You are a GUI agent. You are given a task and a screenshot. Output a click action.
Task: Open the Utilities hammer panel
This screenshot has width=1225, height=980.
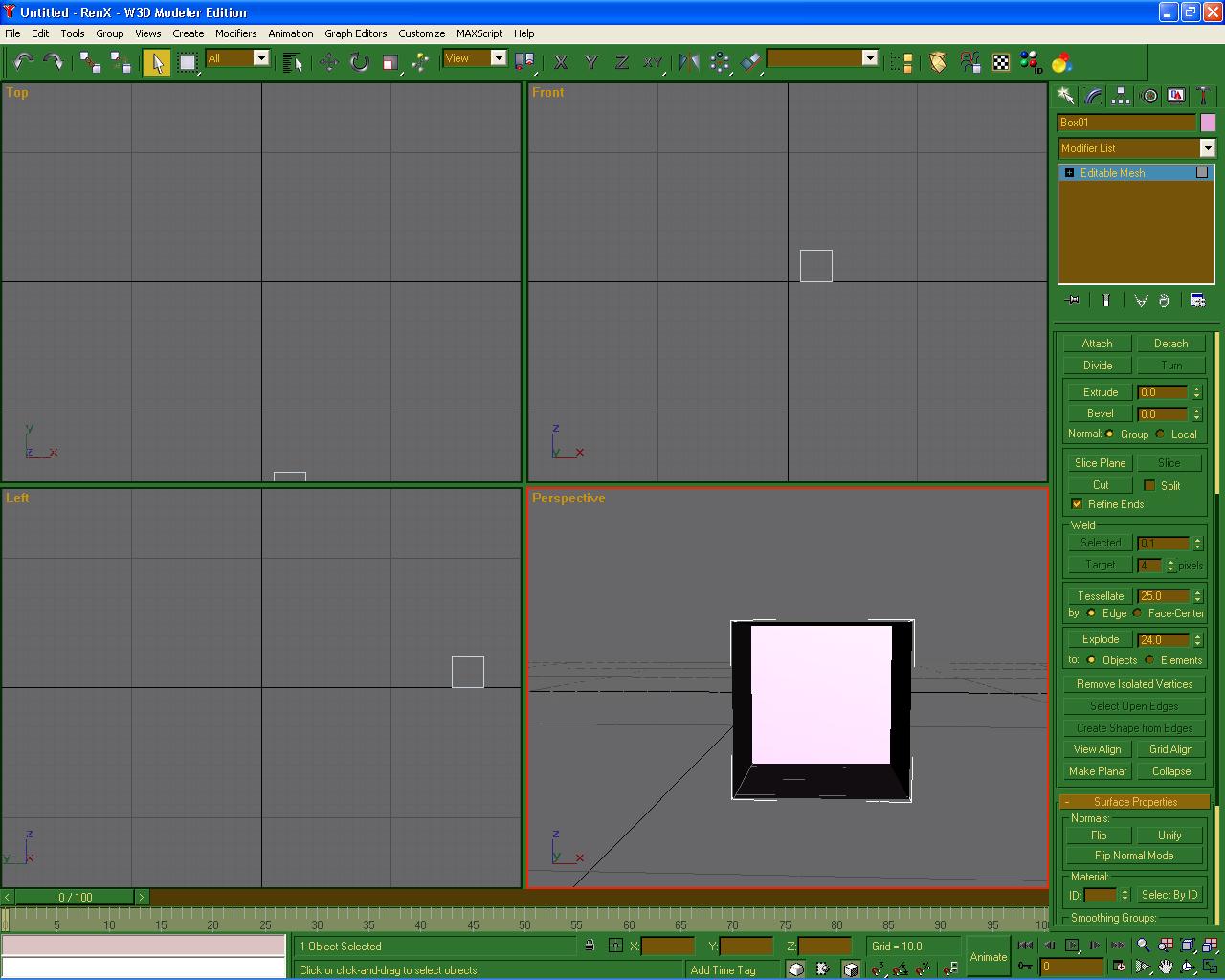pos(1204,96)
